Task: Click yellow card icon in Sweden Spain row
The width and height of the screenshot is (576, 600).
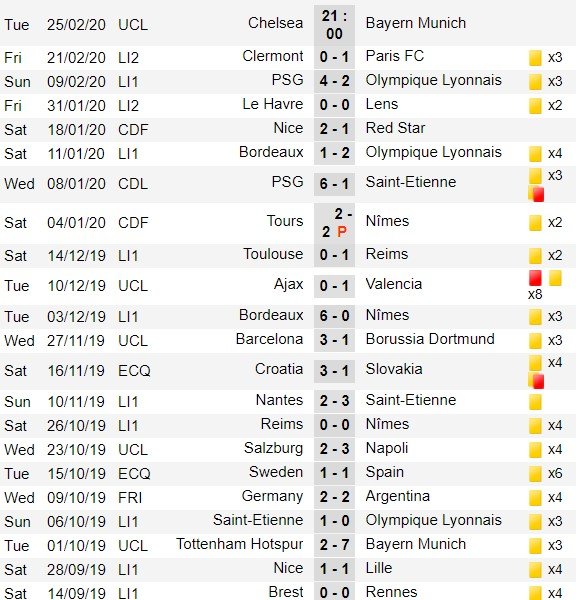Action: pos(535,474)
